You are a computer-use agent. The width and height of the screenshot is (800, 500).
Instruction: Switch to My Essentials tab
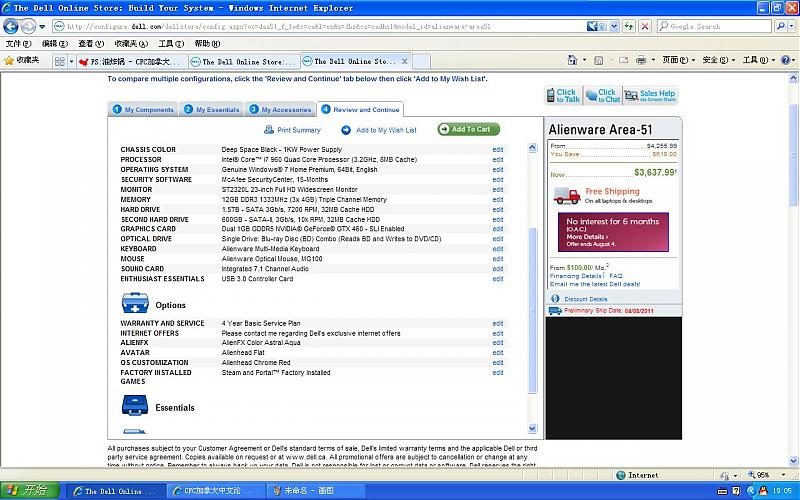[211, 109]
